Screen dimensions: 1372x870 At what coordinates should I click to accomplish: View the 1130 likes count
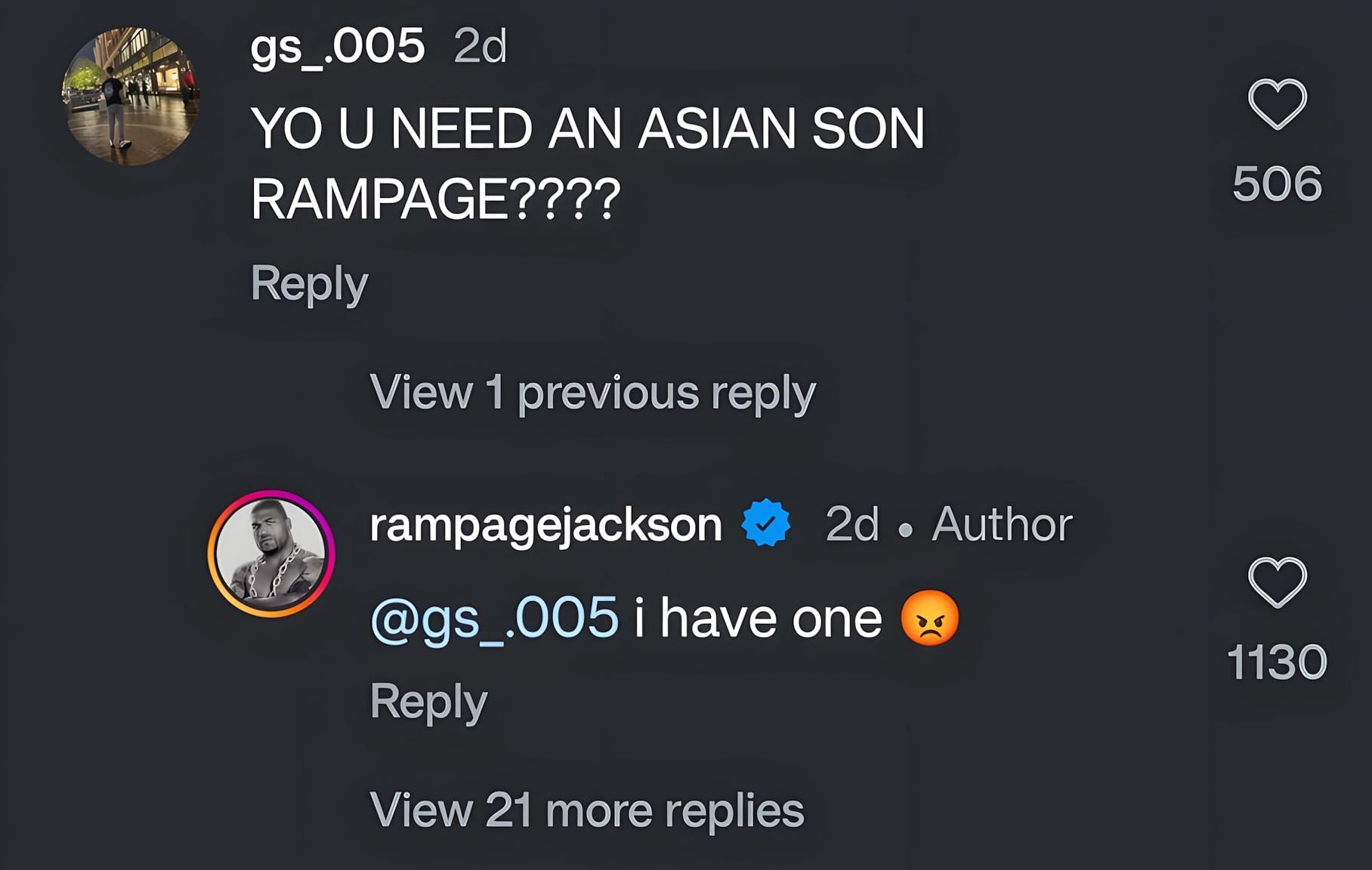pyautogui.click(x=1278, y=662)
